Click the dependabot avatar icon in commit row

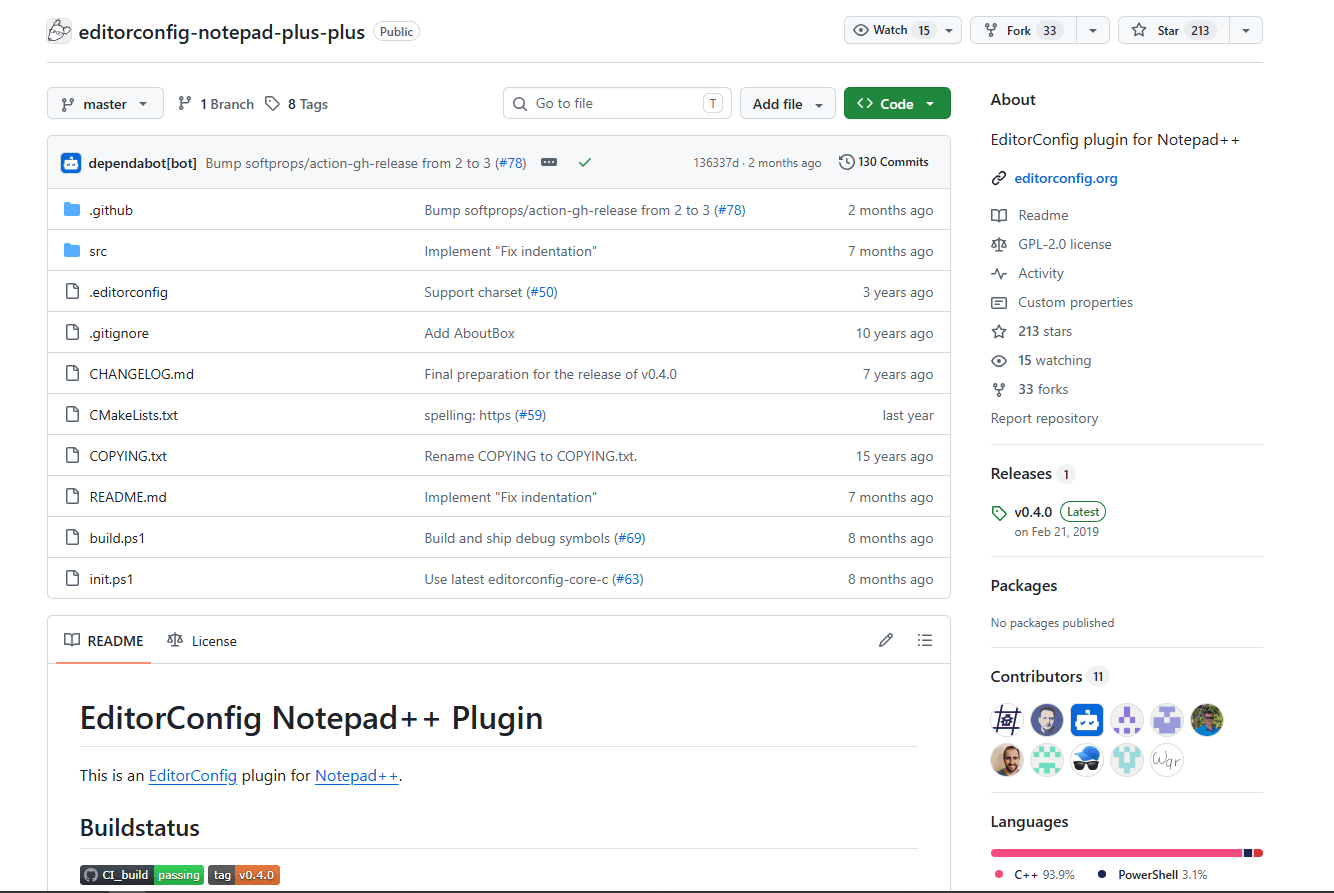coord(71,163)
